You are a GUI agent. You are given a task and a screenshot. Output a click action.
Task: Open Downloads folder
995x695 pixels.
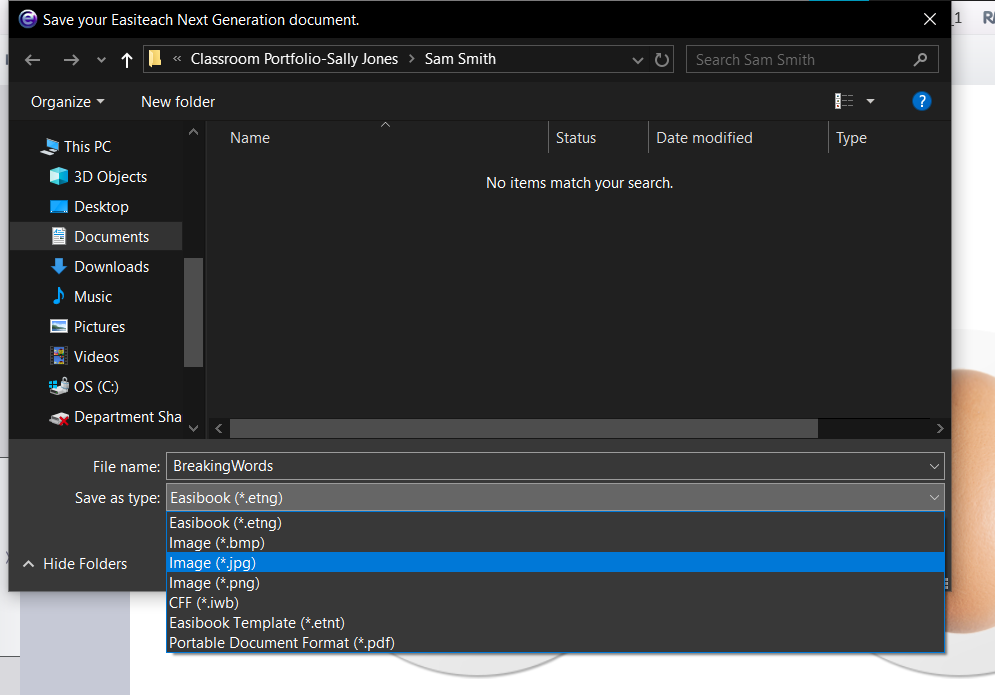tap(111, 267)
